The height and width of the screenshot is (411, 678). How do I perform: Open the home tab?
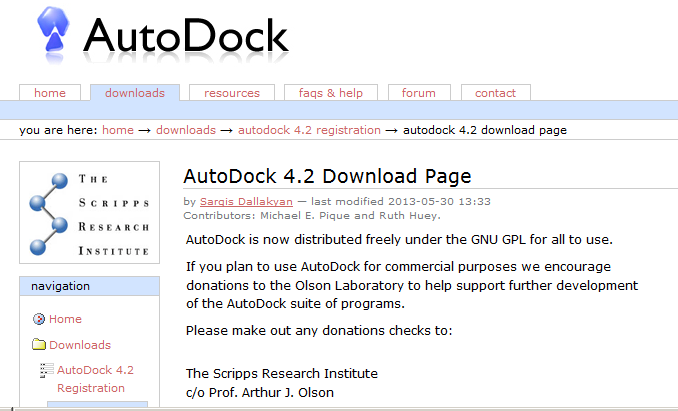(50, 93)
